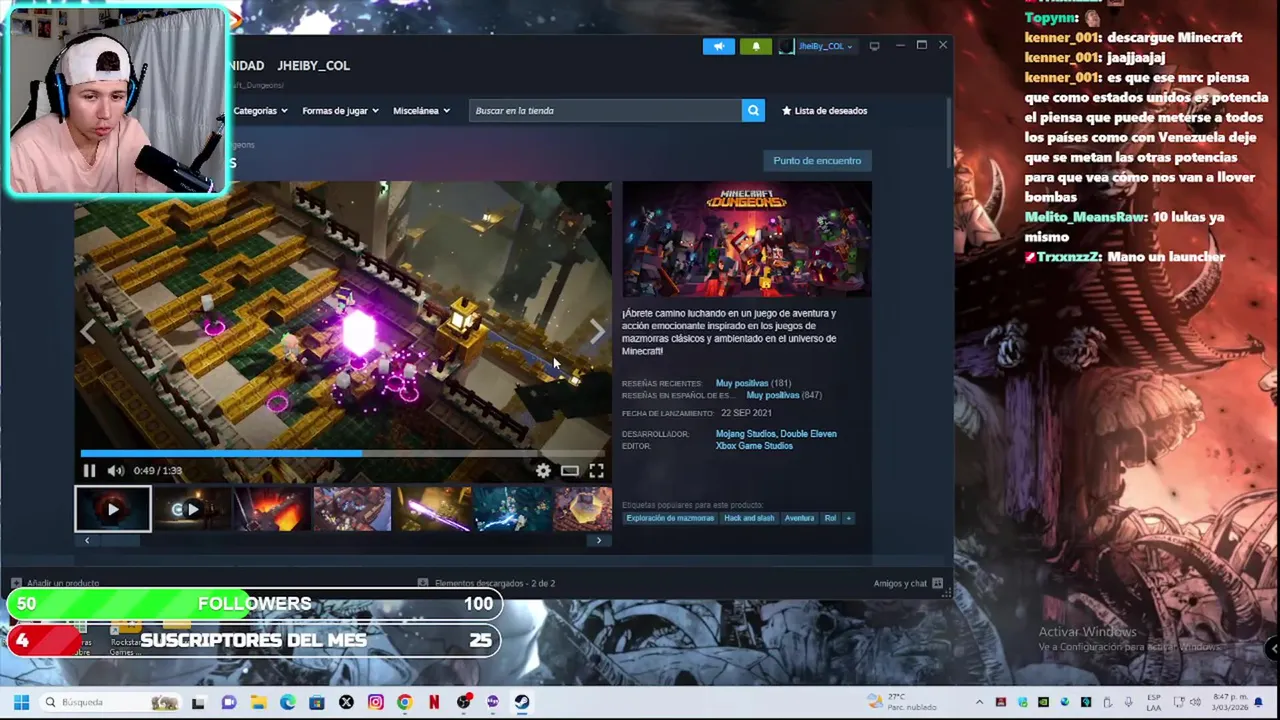This screenshot has width=1280, height=720.
Task: Open Task View on the taskbar
Action: tap(198, 702)
